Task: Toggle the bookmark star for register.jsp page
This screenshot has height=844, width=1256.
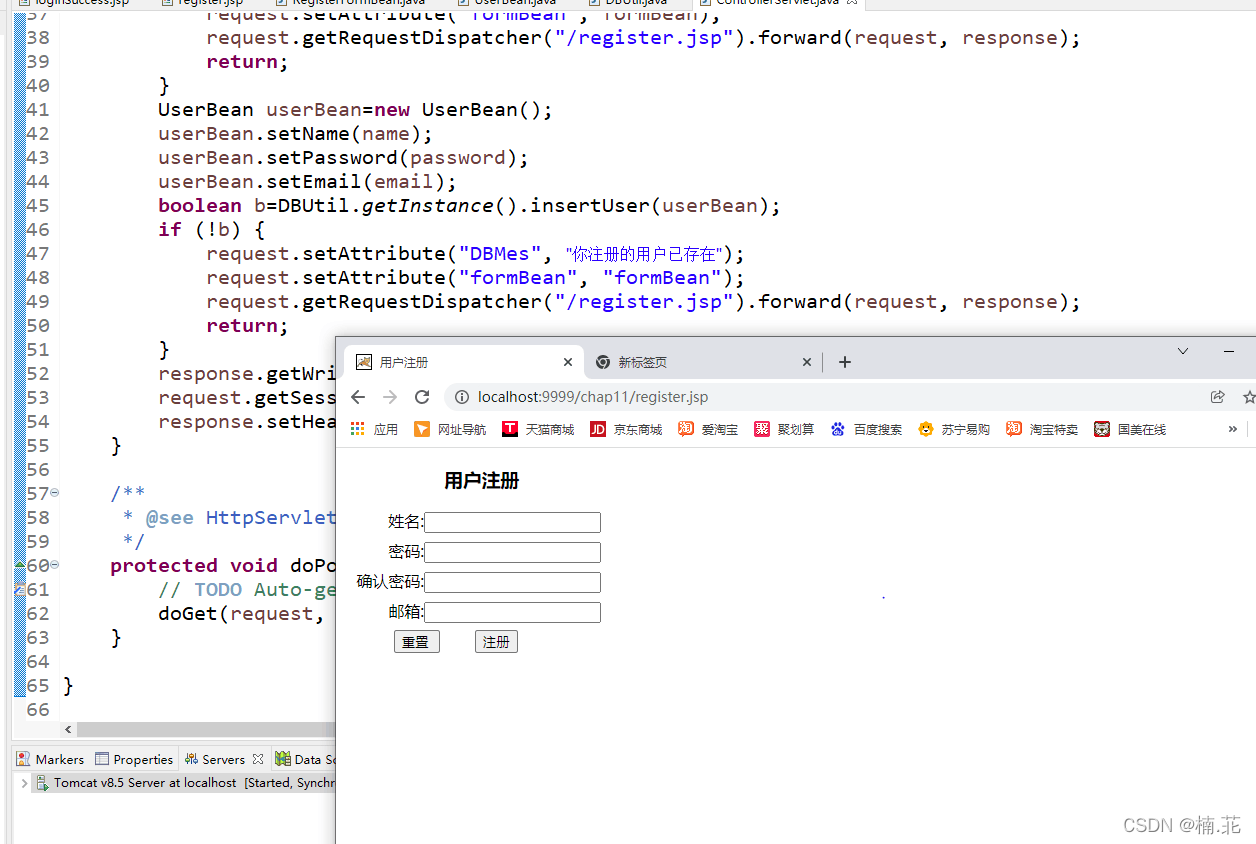Action: coord(1248,396)
